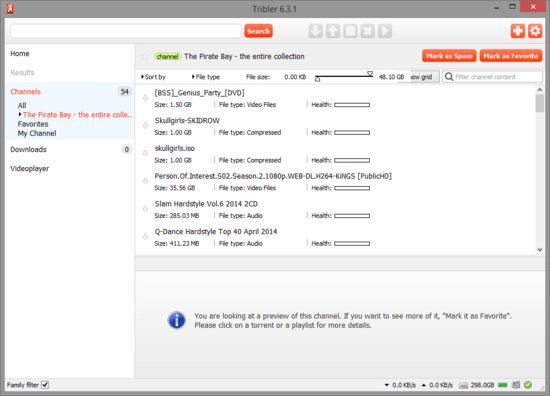
Task: Click download arrow for Skullgirls-SKIDROW
Action: [145, 126]
